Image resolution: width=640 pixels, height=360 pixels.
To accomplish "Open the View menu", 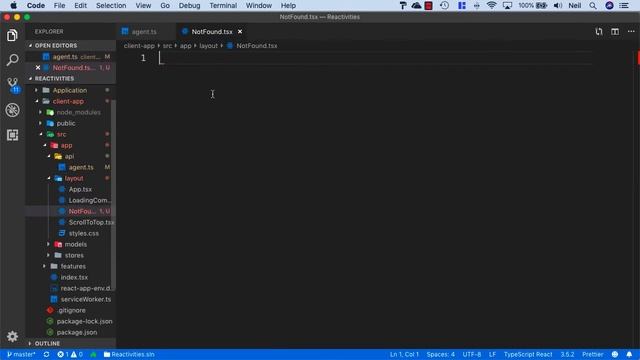I will [x=143, y=5].
